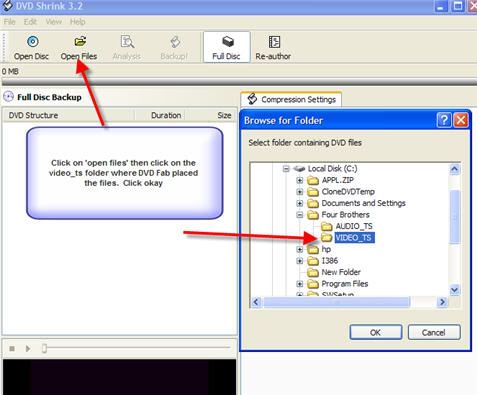The width and height of the screenshot is (477, 395).
Task: Click Cancel in Browse for Folder
Action: coord(434,332)
